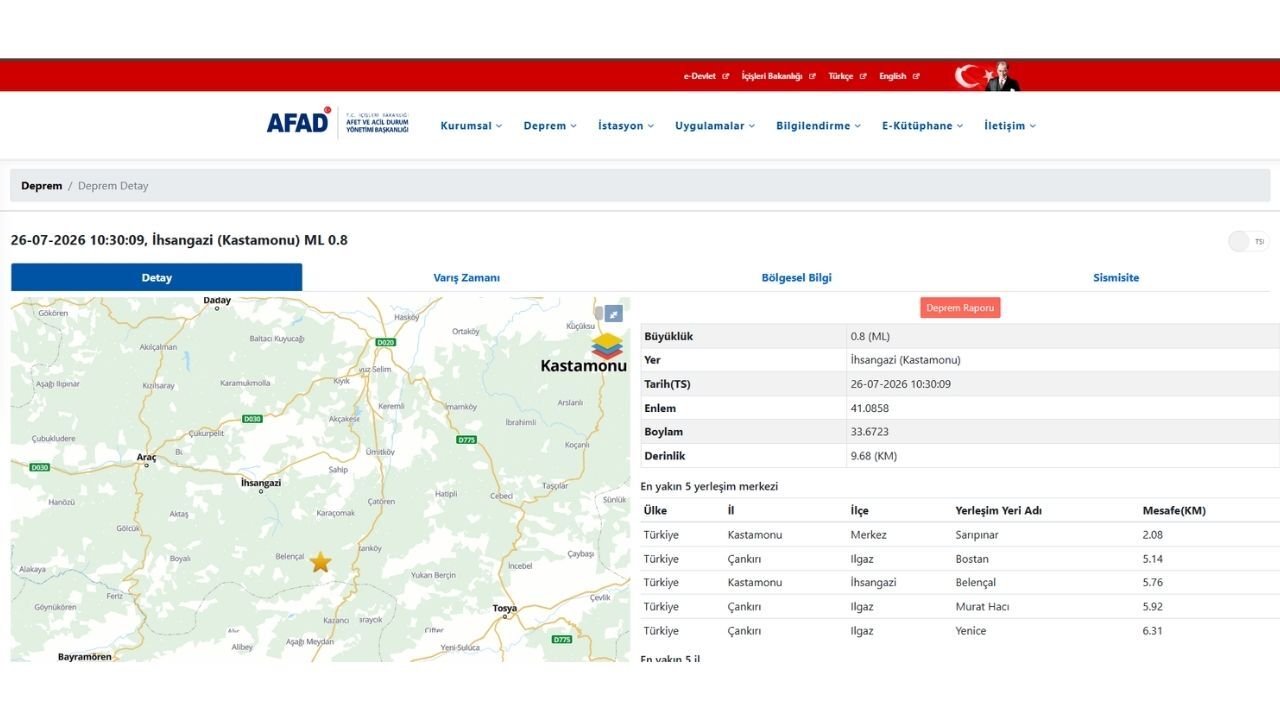The width and height of the screenshot is (1280, 720).
Task: Open the map fullscreen expand icon
Action: 613,314
